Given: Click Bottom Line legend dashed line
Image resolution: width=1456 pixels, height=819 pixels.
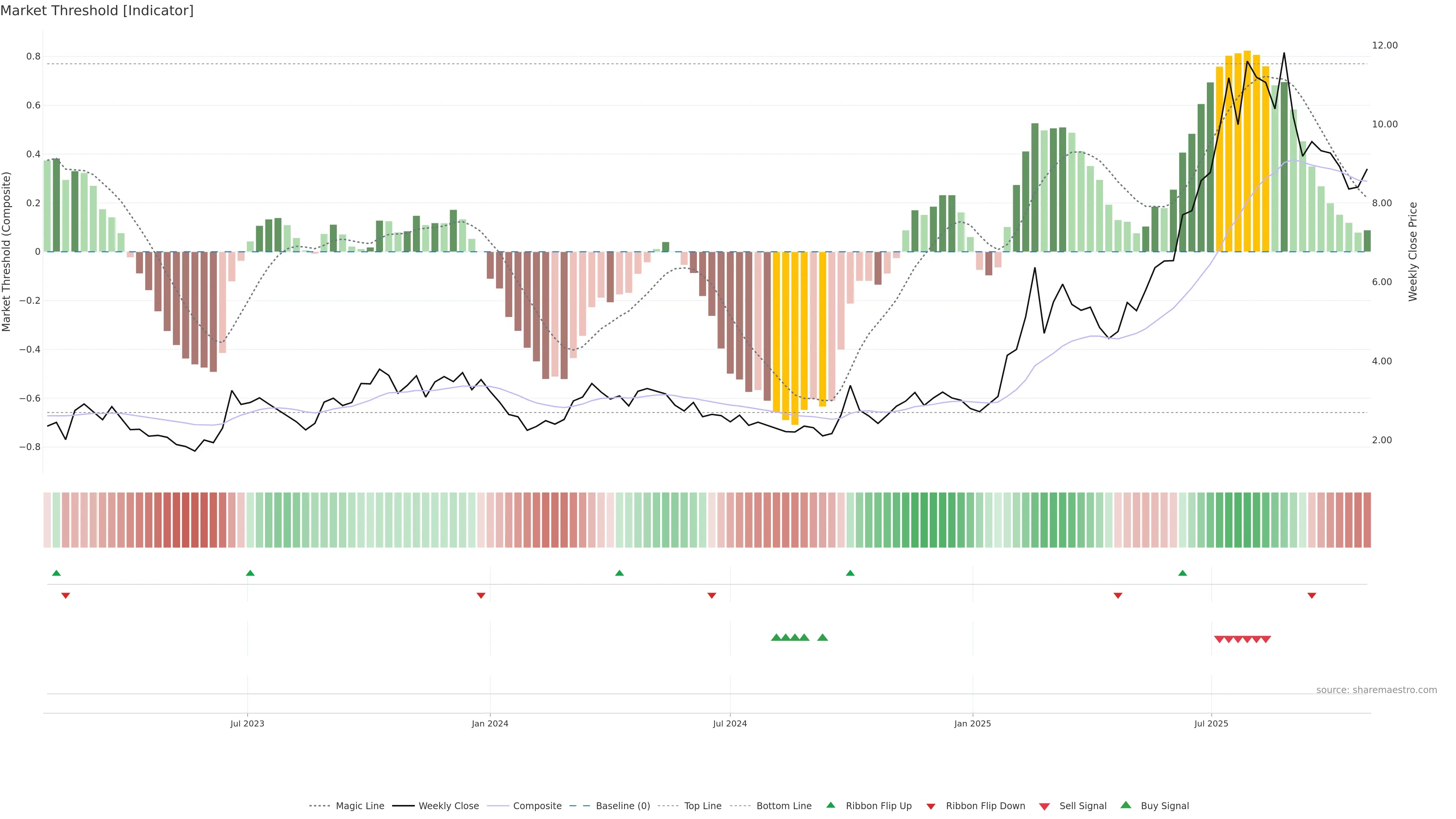Looking at the screenshot, I should 741,806.
